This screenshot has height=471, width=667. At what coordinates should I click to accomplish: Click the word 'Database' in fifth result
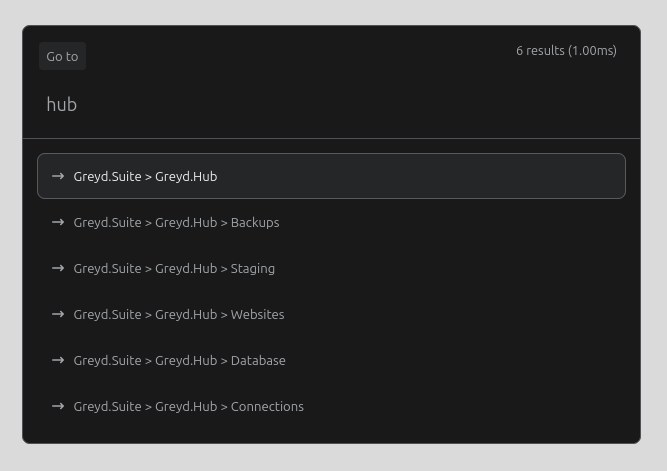tap(258, 360)
